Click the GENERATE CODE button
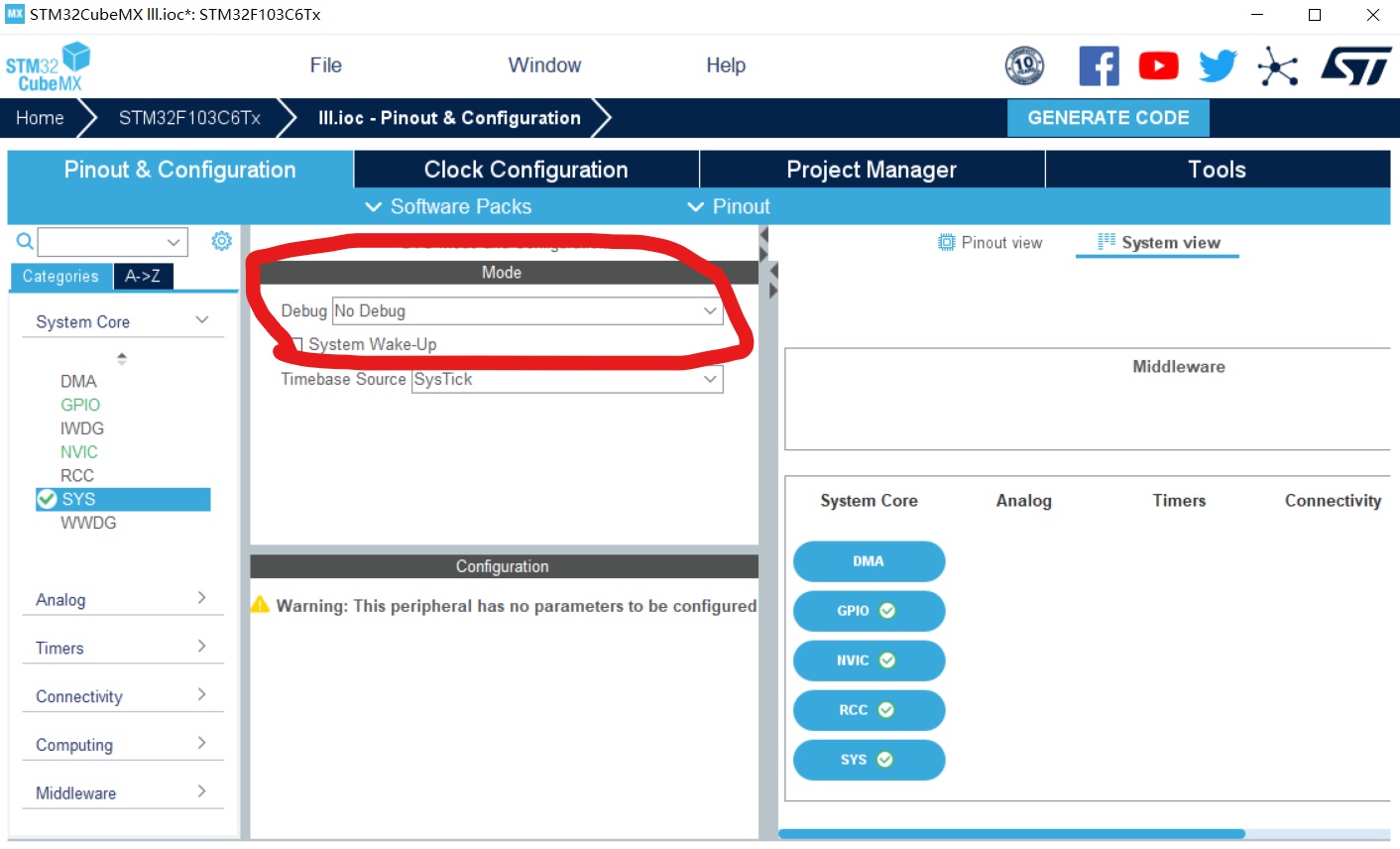 click(x=1108, y=118)
